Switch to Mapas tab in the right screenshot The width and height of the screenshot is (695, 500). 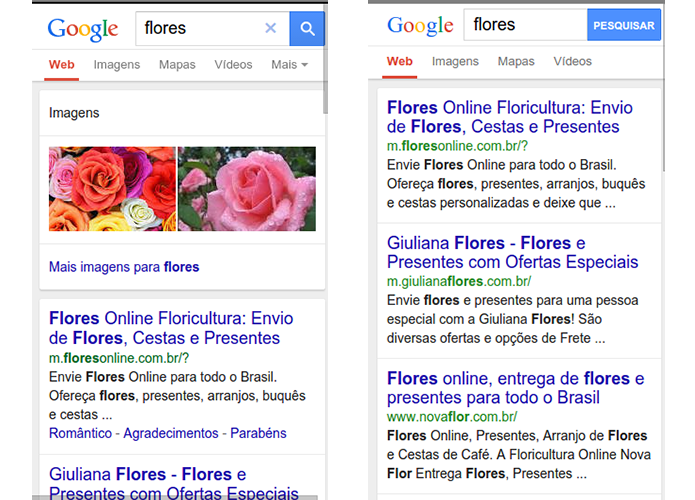click(516, 62)
